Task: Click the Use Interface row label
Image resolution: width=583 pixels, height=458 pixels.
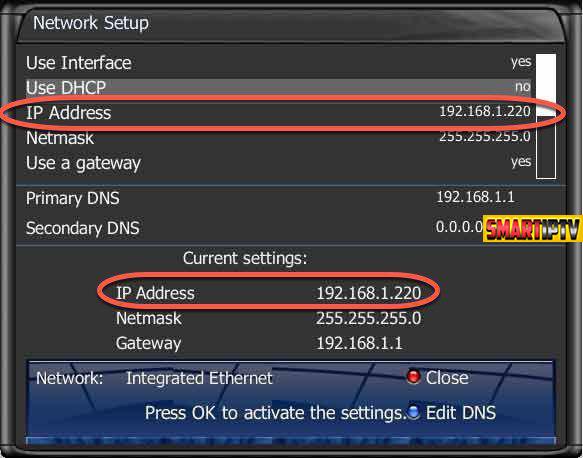Action: coord(78,62)
